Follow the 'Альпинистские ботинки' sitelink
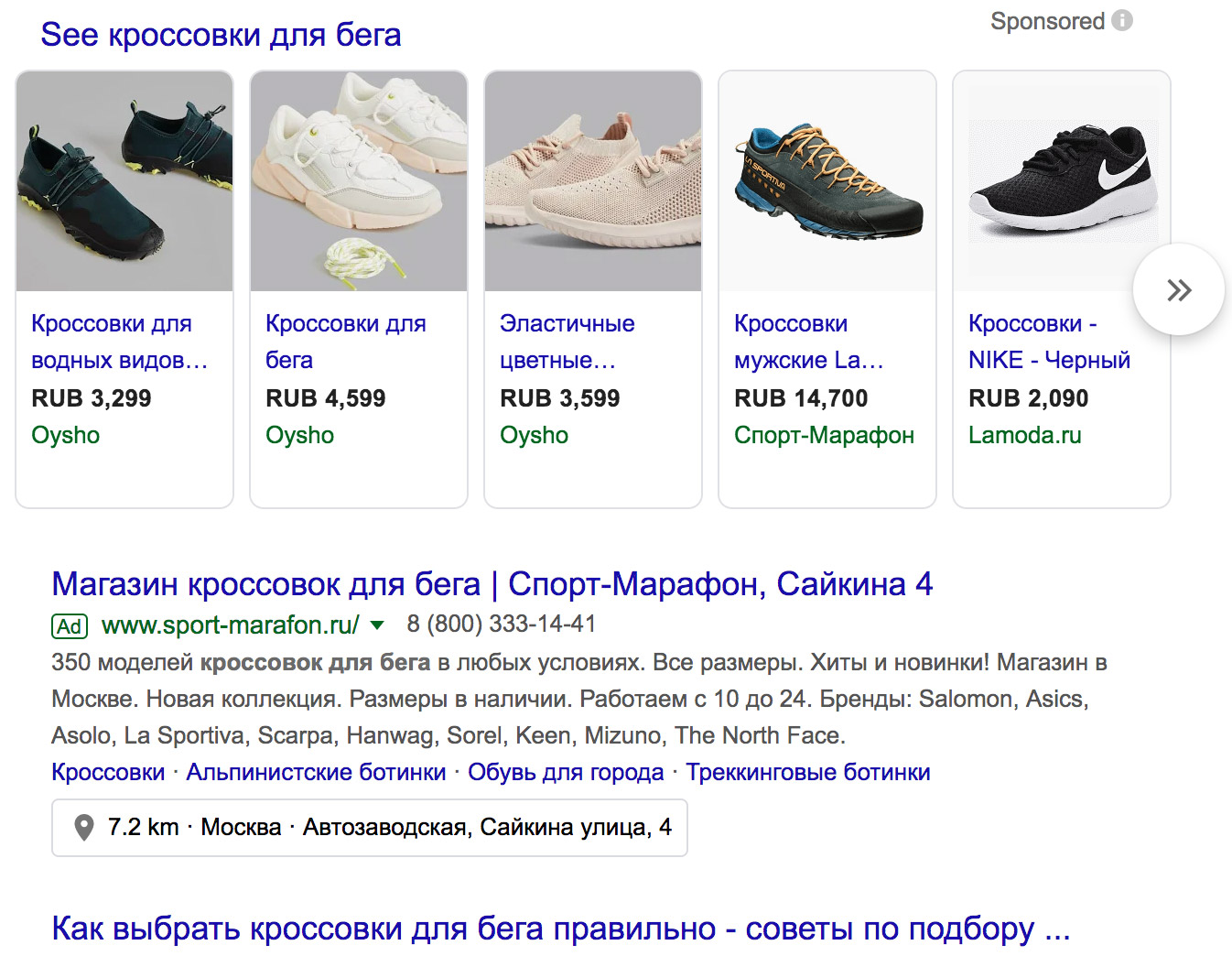 tap(316, 772)
